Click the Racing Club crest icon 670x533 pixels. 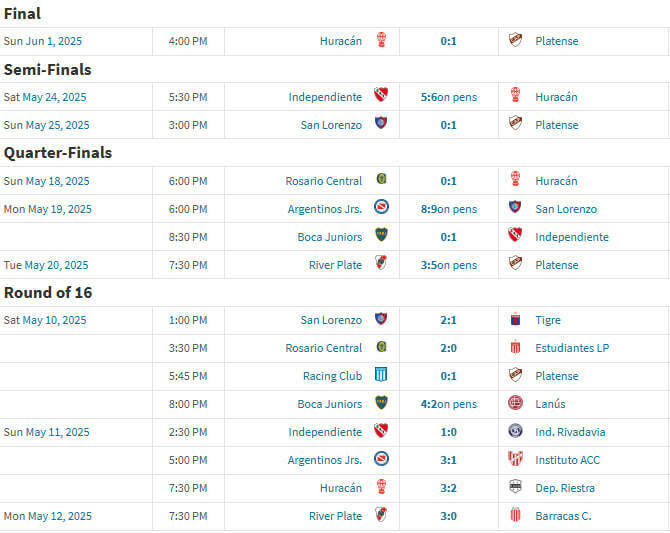coord(381,376)
